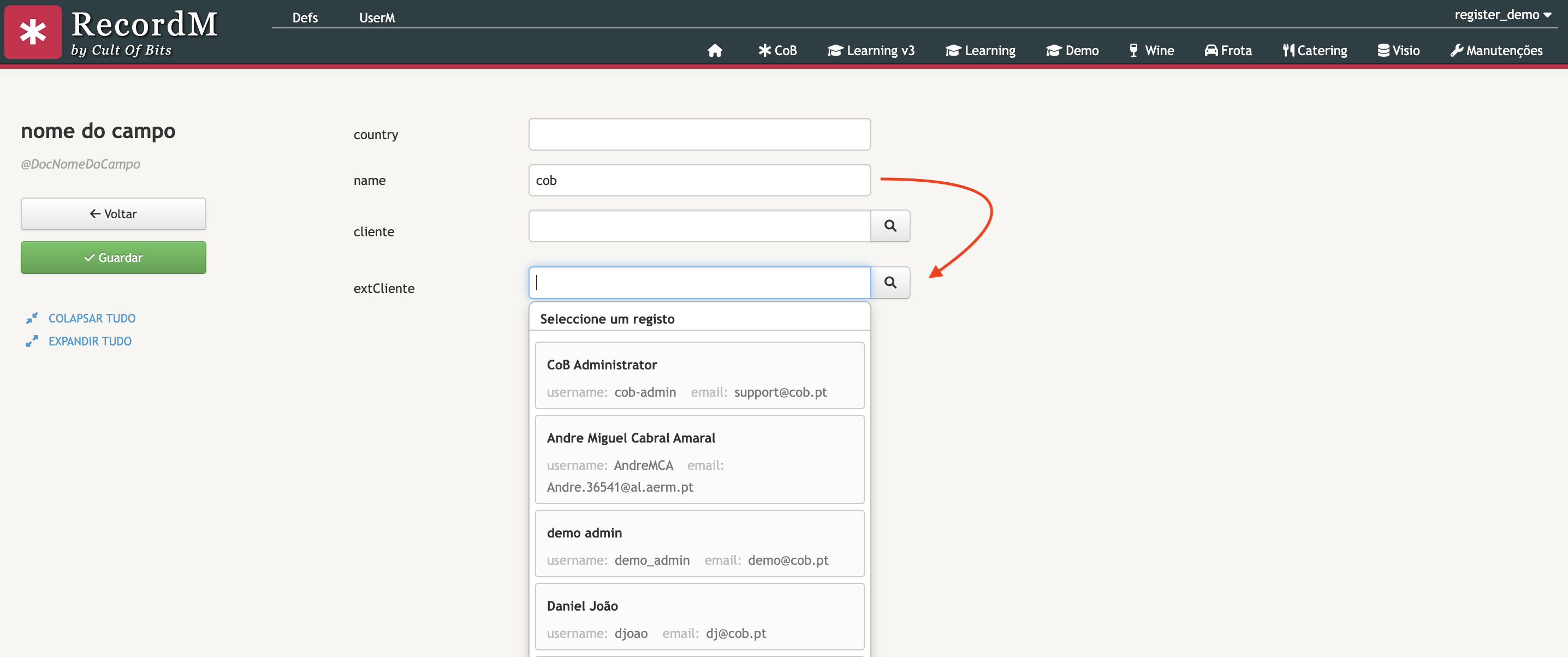1568x657 pixels.
Task: Click the 'Seleccione um registo' header
Action: pos(607,319)
